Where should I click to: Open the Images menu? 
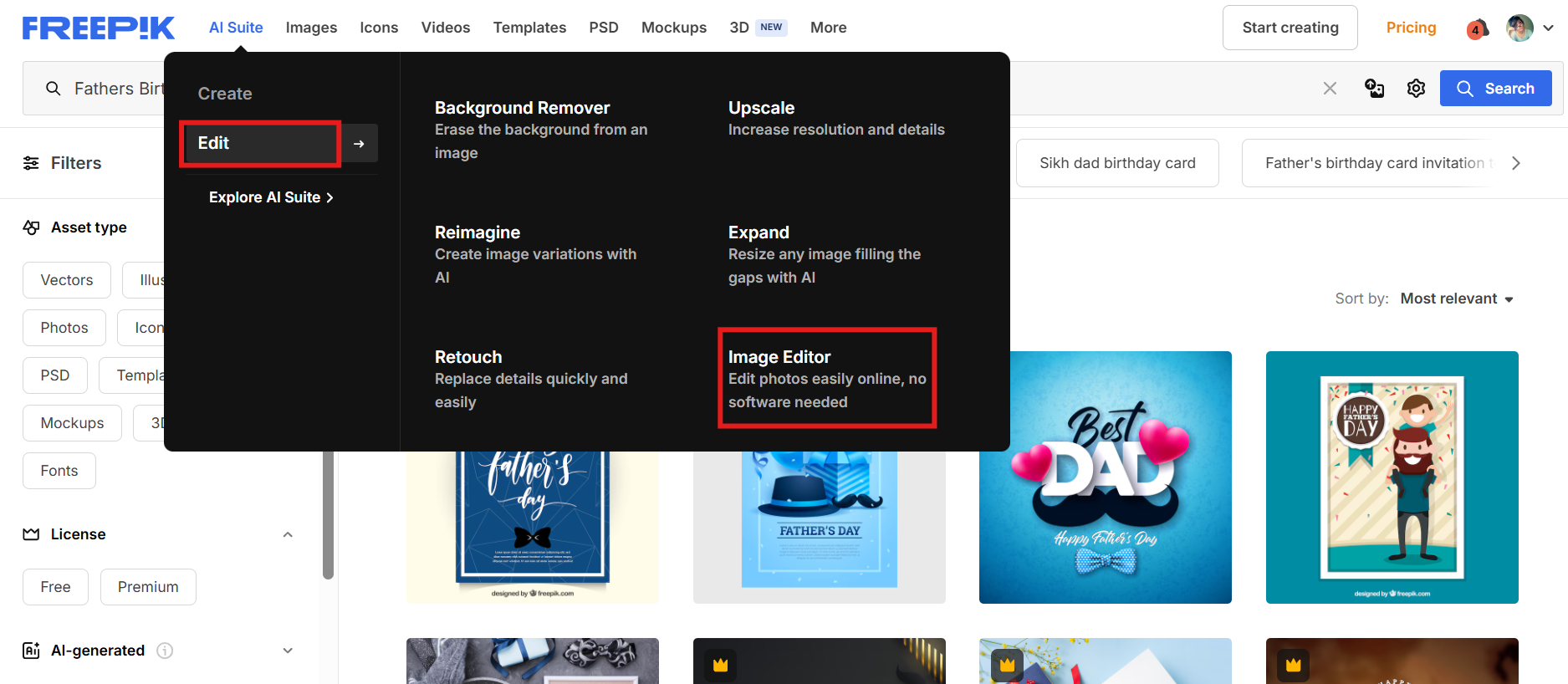point(311,28)
